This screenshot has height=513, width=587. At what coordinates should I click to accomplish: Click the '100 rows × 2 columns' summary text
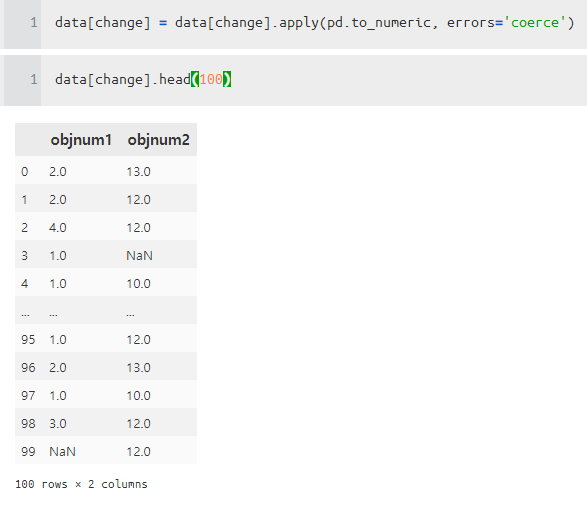[x=81, y=484]
